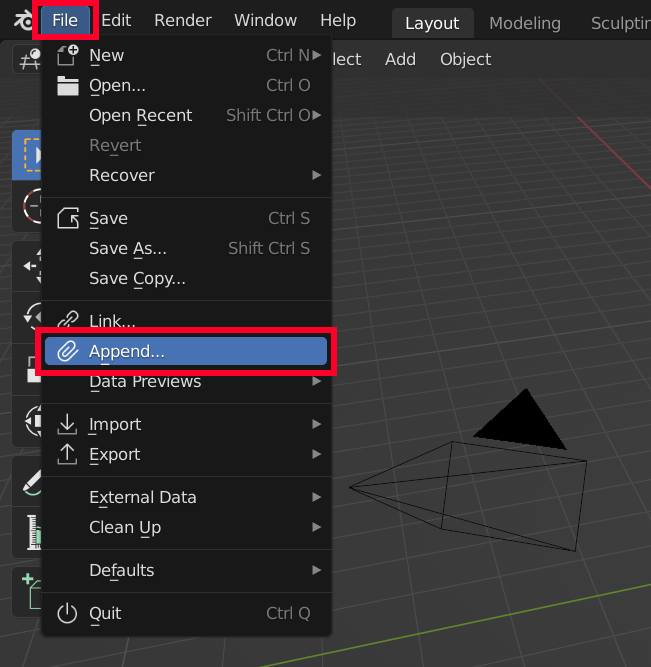Click the chain icon beside Link...

coord(67,321)
